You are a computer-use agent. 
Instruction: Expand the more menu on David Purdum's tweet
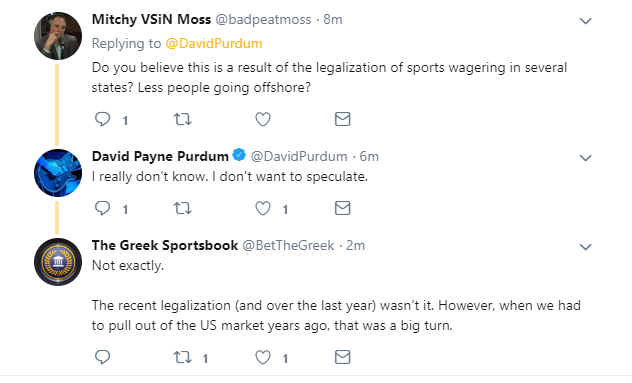point(585,158)
